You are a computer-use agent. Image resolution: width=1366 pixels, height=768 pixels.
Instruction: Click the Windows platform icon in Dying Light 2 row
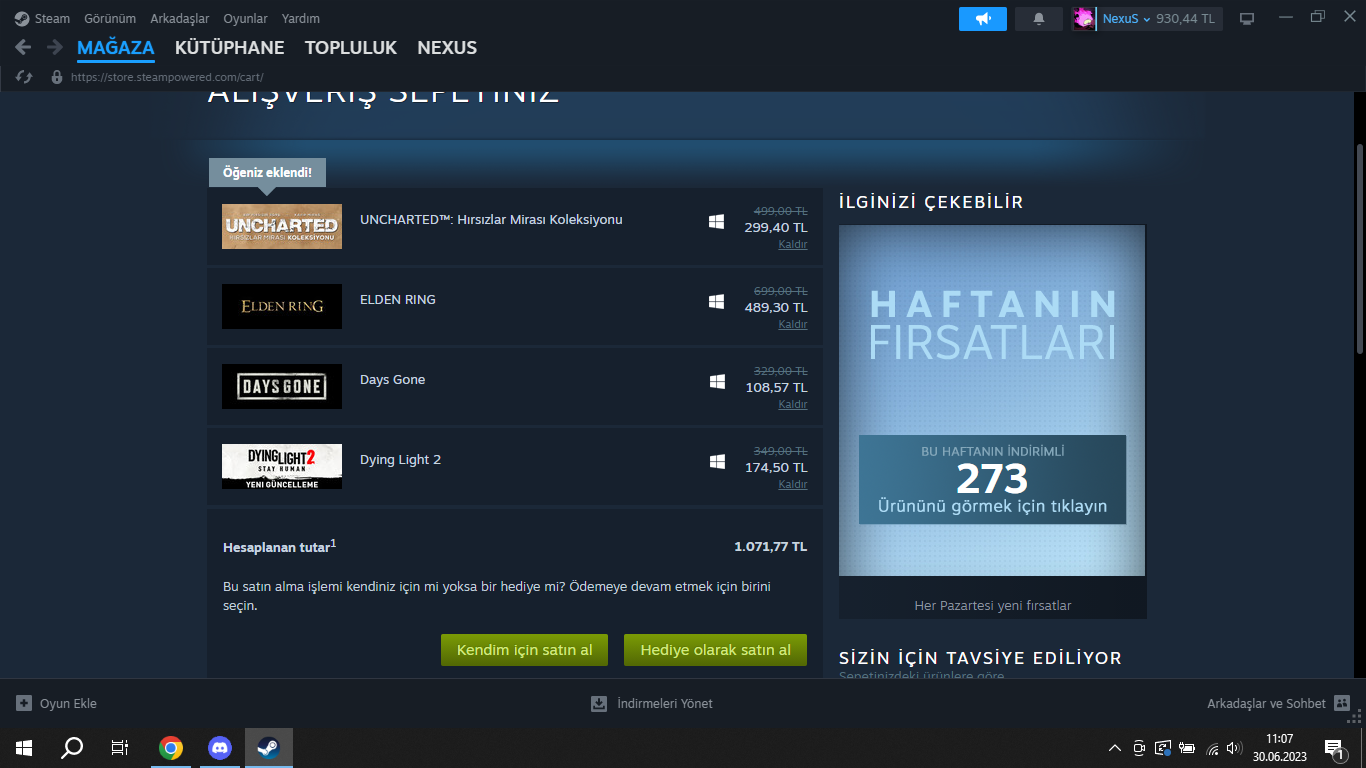717,461
